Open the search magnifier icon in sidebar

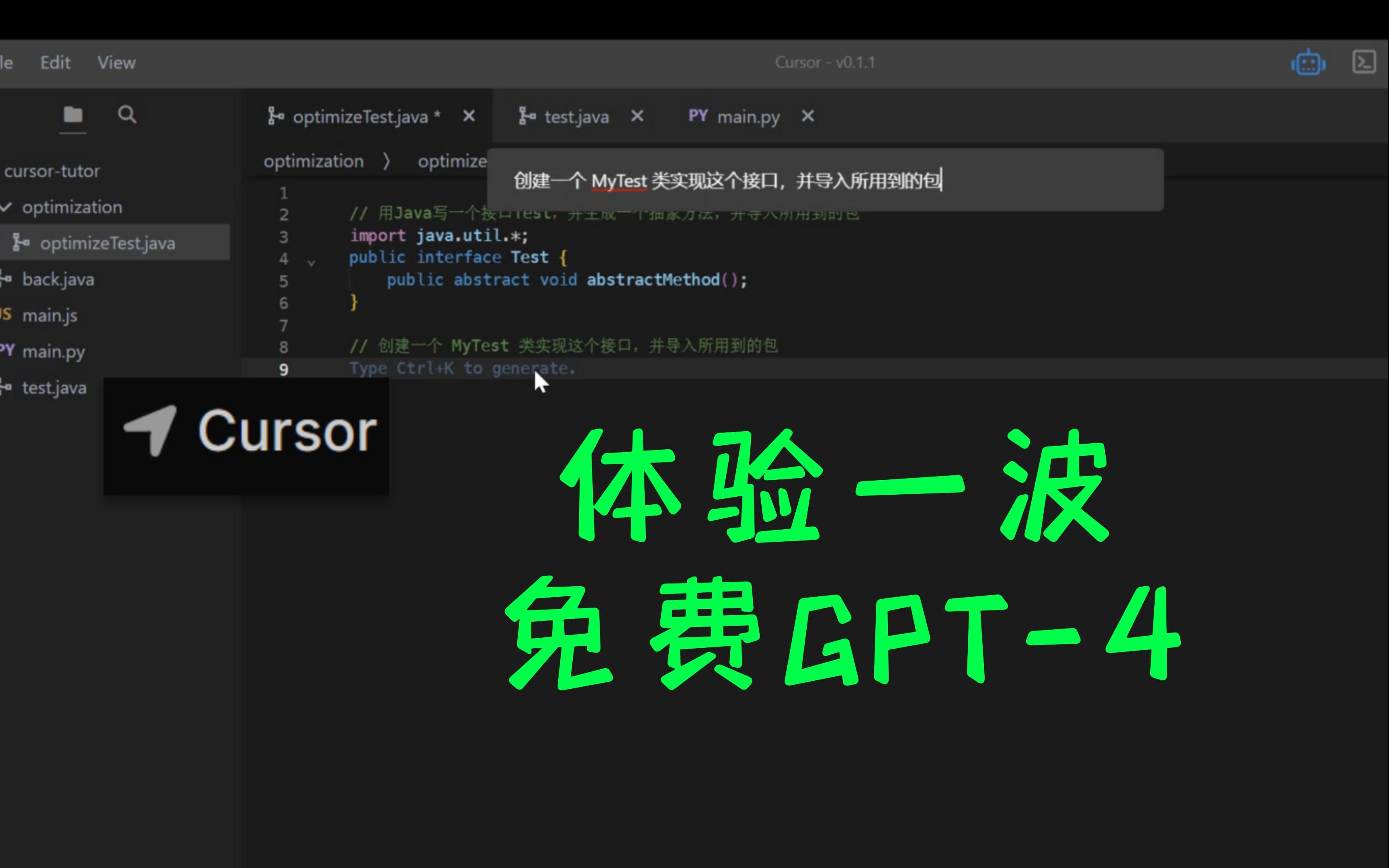[126, 114]
